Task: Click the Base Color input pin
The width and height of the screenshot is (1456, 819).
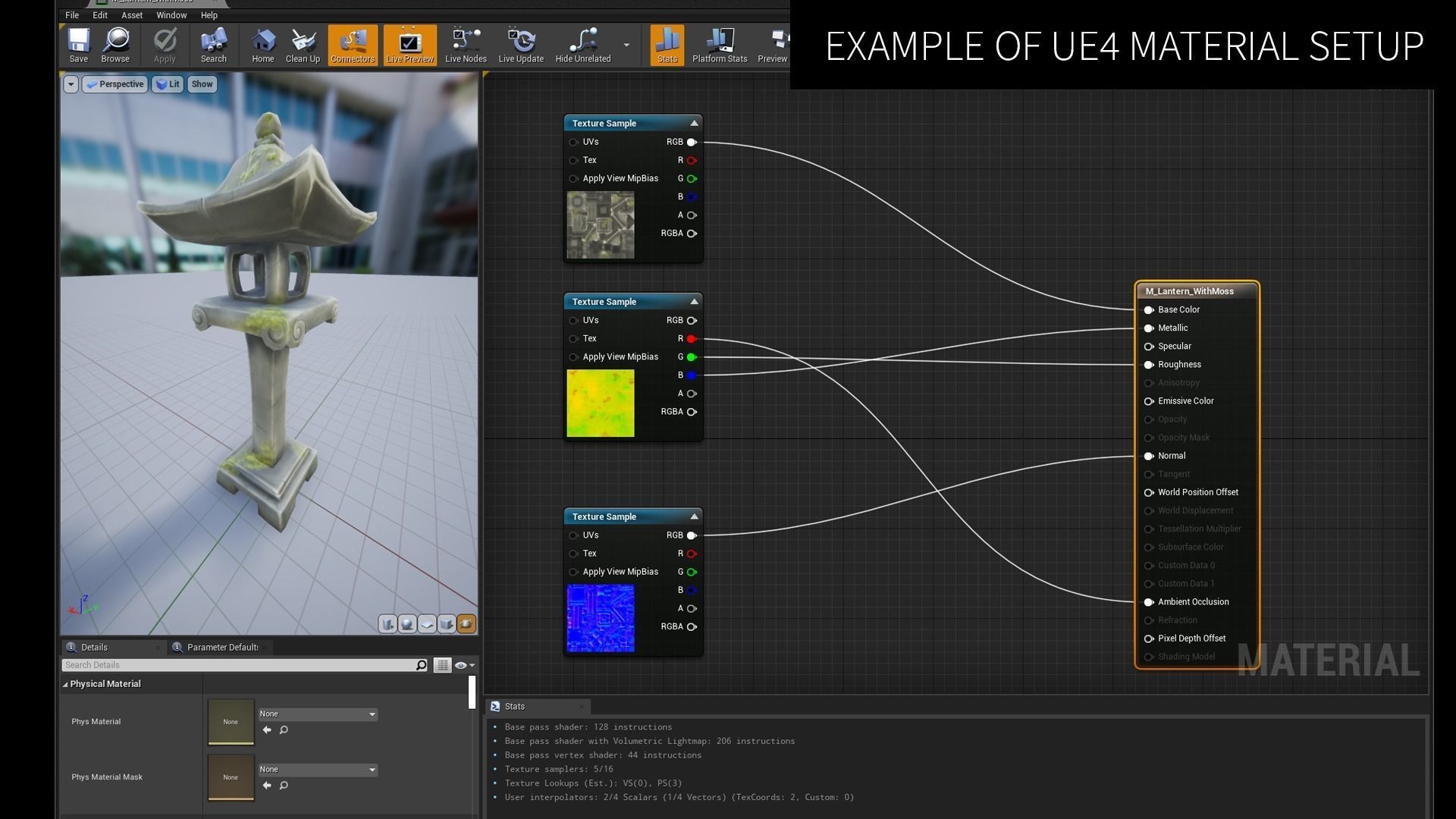Action: coord(1149,310)
